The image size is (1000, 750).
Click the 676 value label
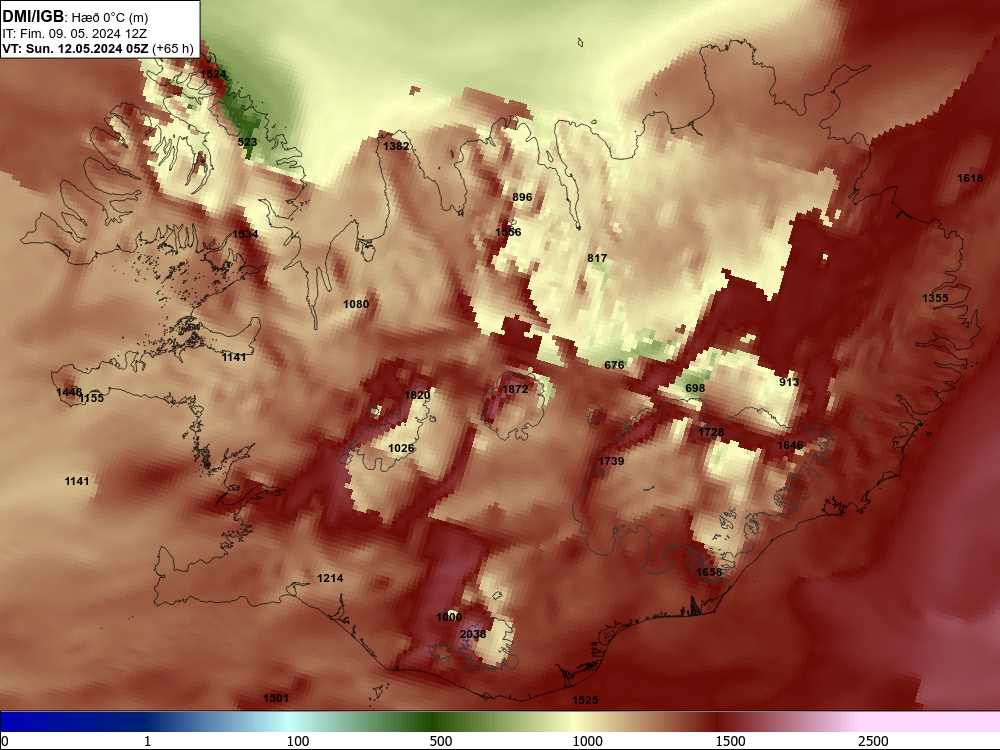pyautogui.click(x=614, y=365)
